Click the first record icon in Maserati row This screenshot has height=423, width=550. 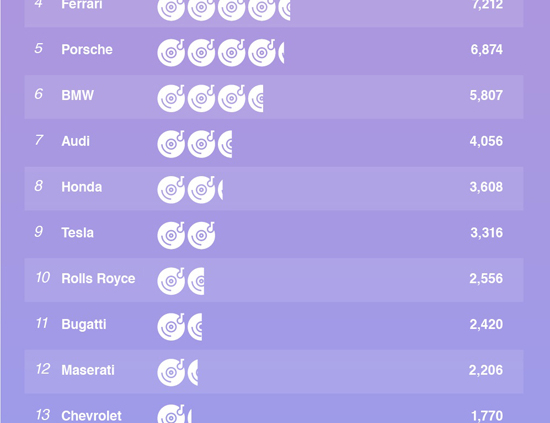(171, 372)
